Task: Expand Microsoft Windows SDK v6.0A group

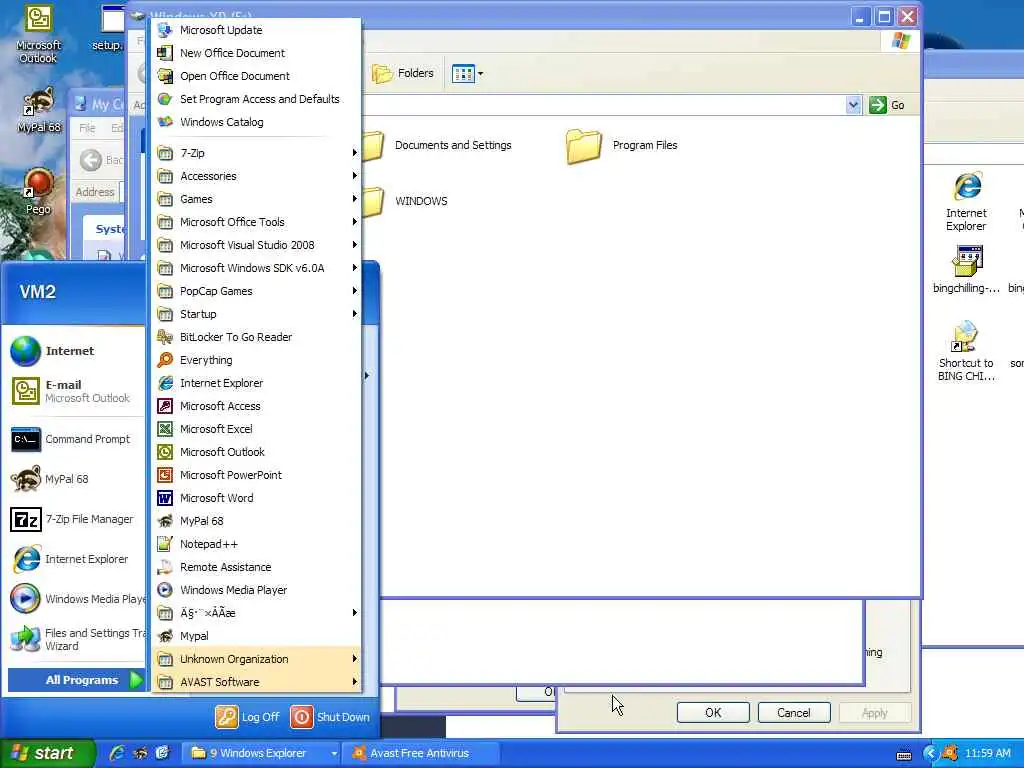Action: (x=256, y=268)
